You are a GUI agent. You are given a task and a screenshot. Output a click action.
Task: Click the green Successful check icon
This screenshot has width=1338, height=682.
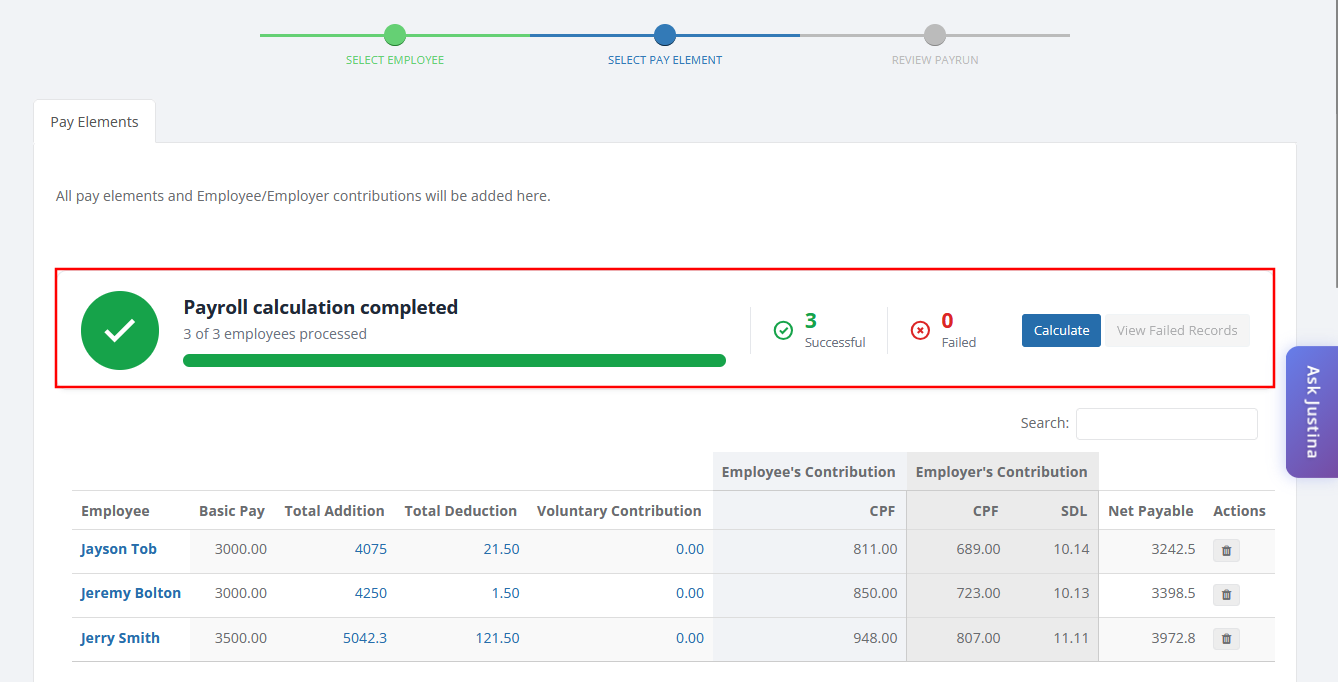(784, 330)
